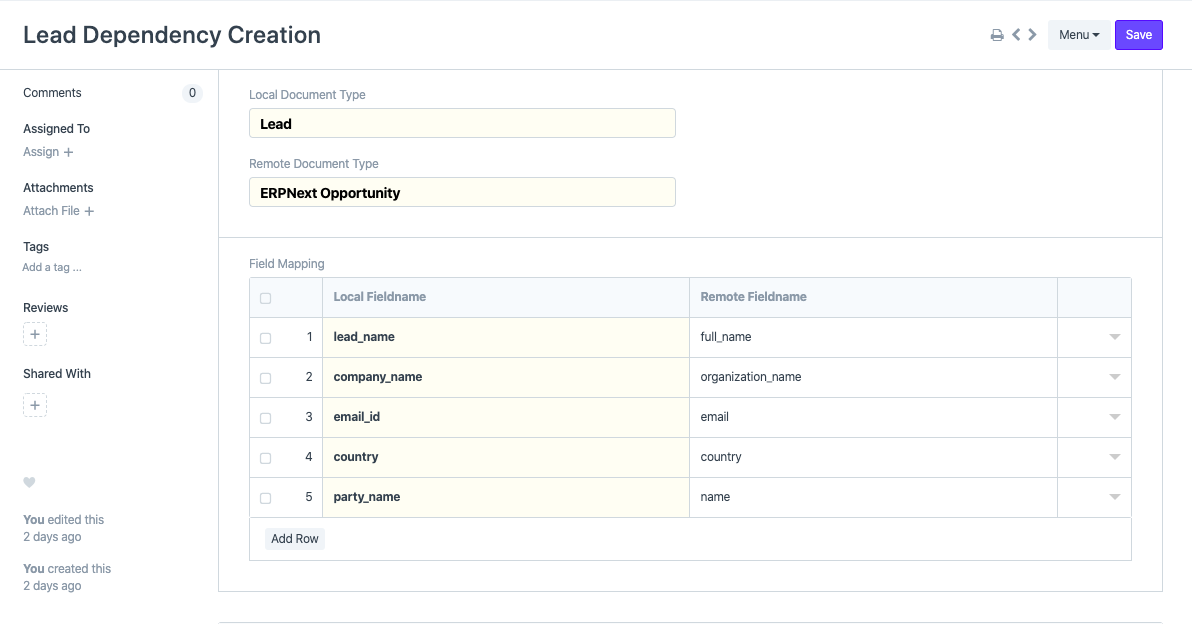The width and height of the screenshot is (1192, 624).
Task: Check the checkbox for row 4 country
Action: point(266,457)
